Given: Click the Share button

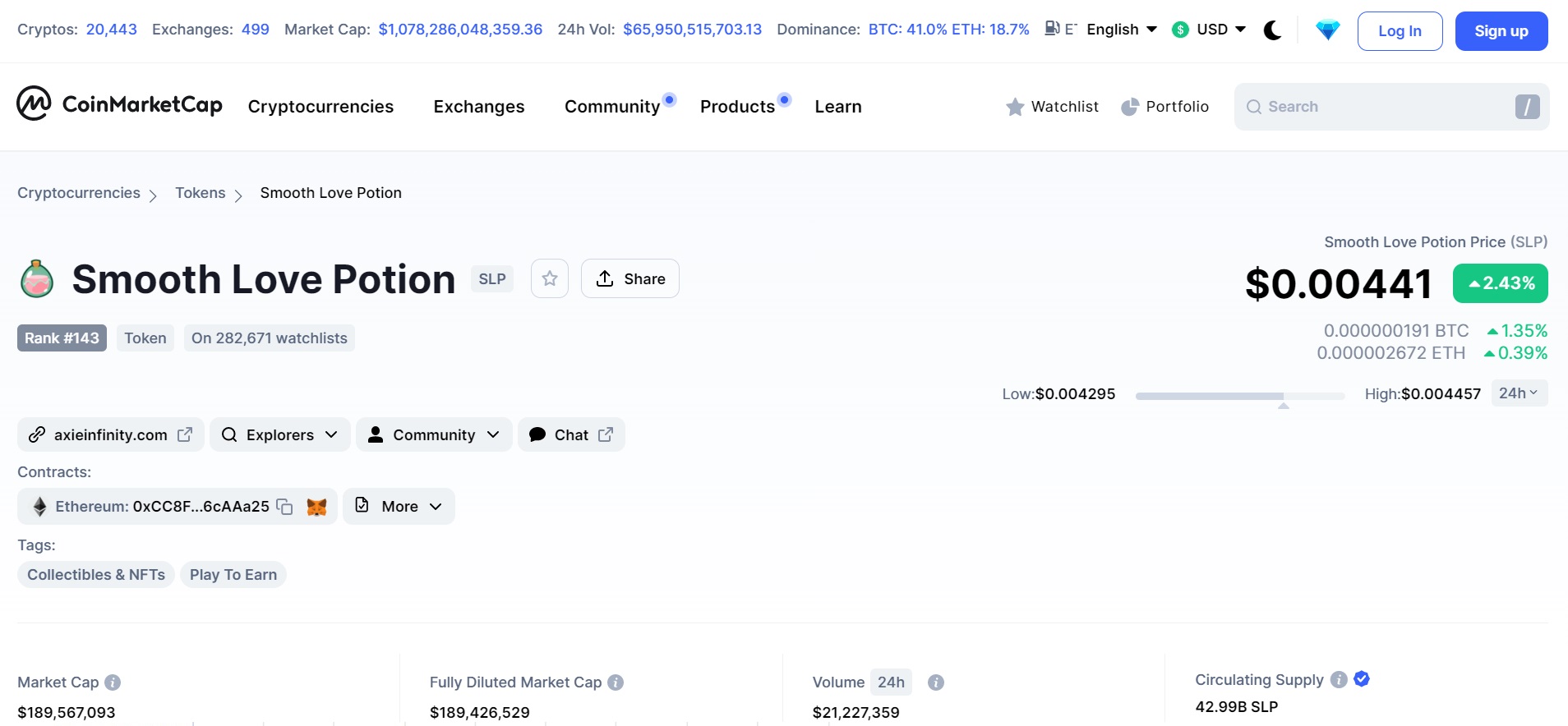Looking at the screenshot, I should (x=630, y=278).
